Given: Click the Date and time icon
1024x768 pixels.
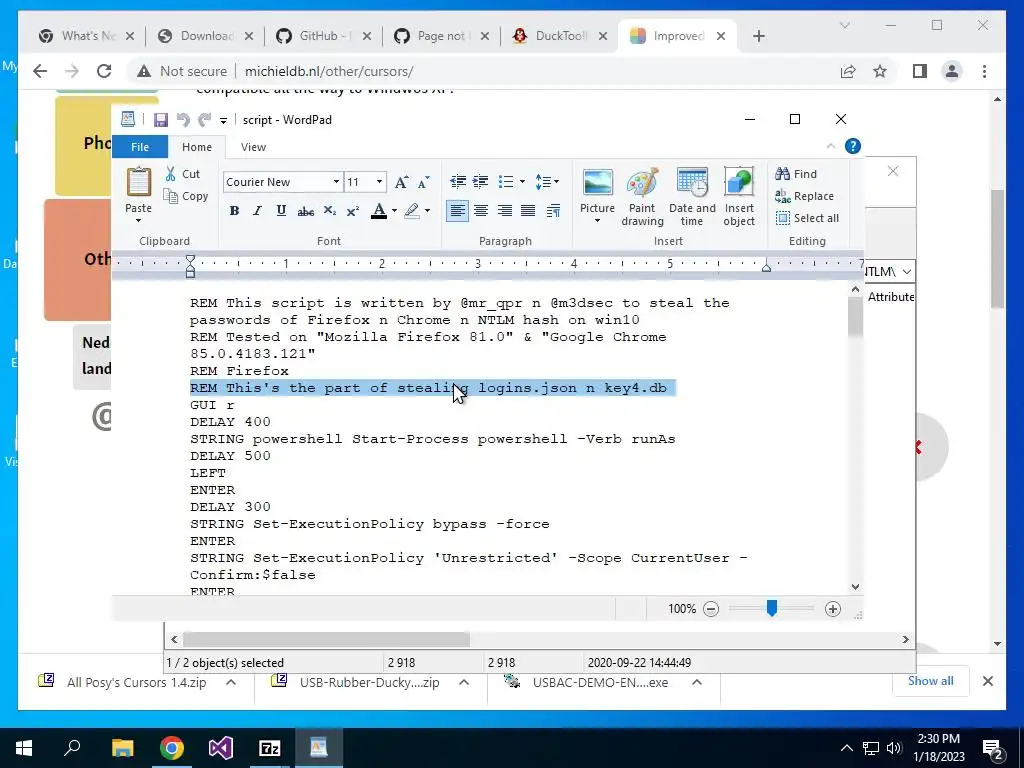Looking at the screenshot, I should [692, 183].
